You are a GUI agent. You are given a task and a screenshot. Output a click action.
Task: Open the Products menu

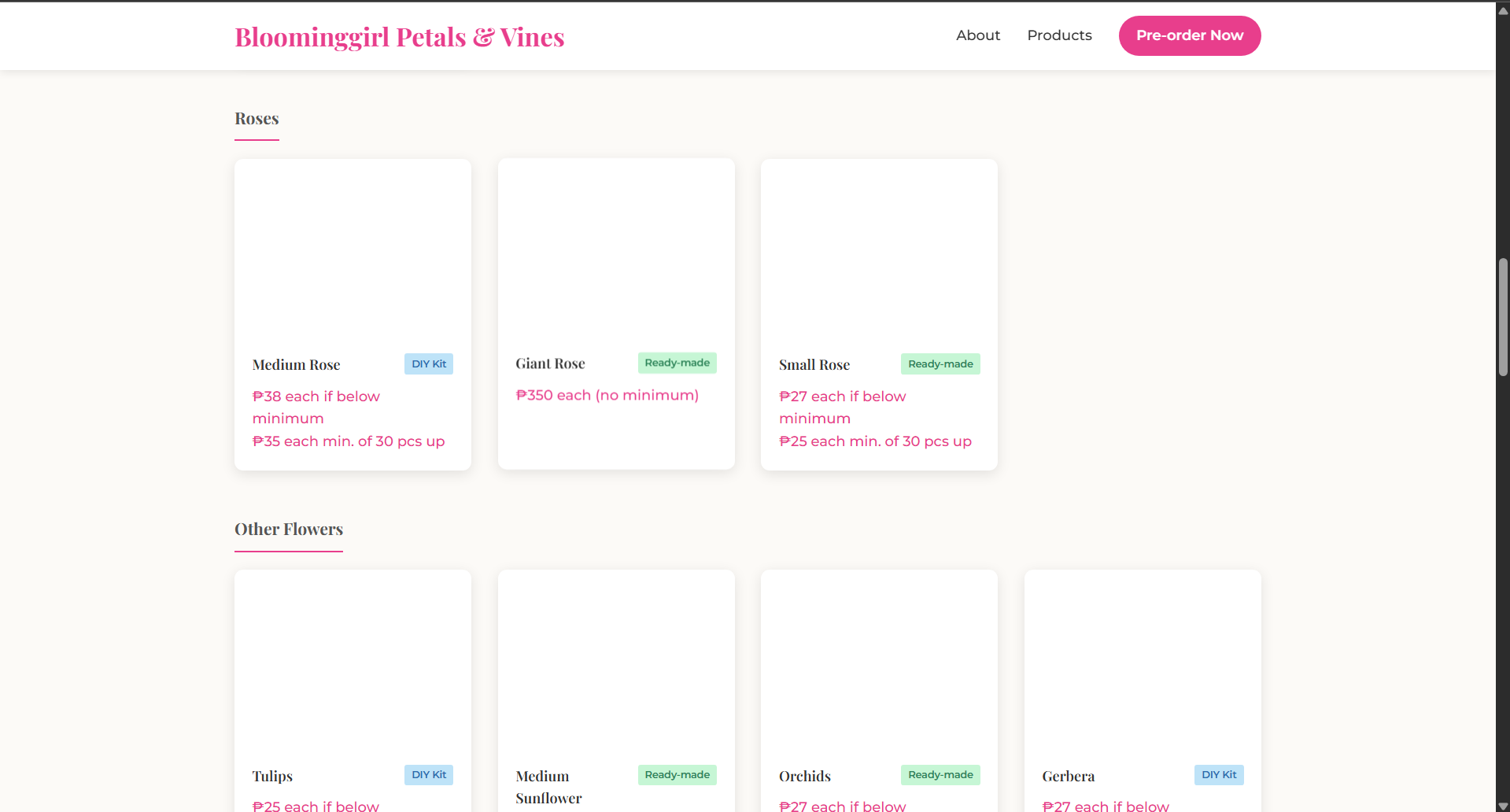[x=1059, y=35]
